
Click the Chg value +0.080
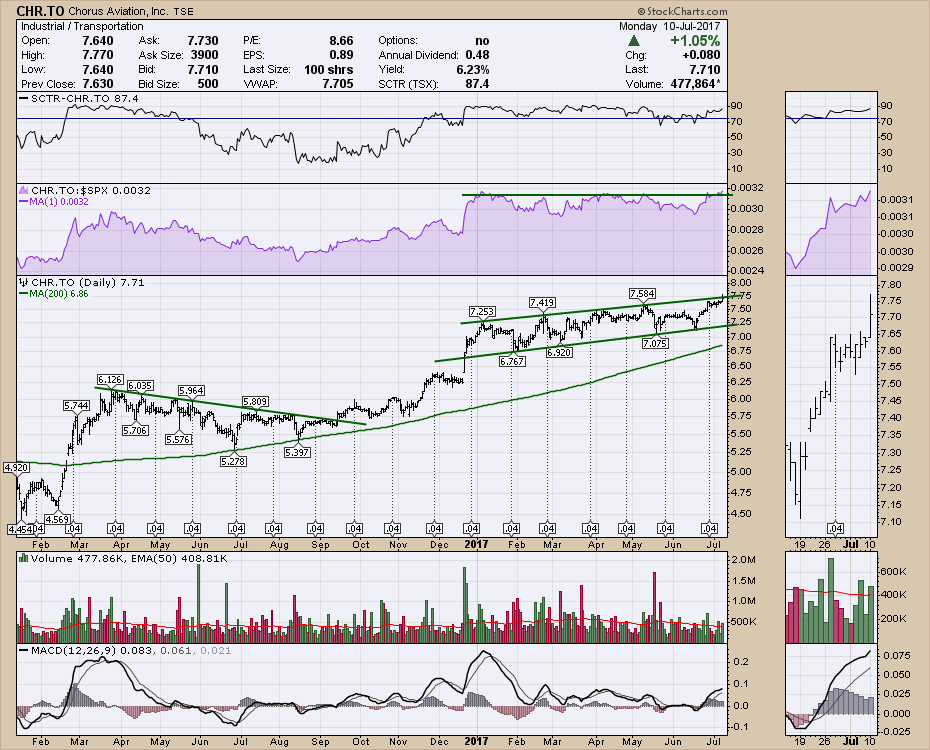(x=701, y=55)
